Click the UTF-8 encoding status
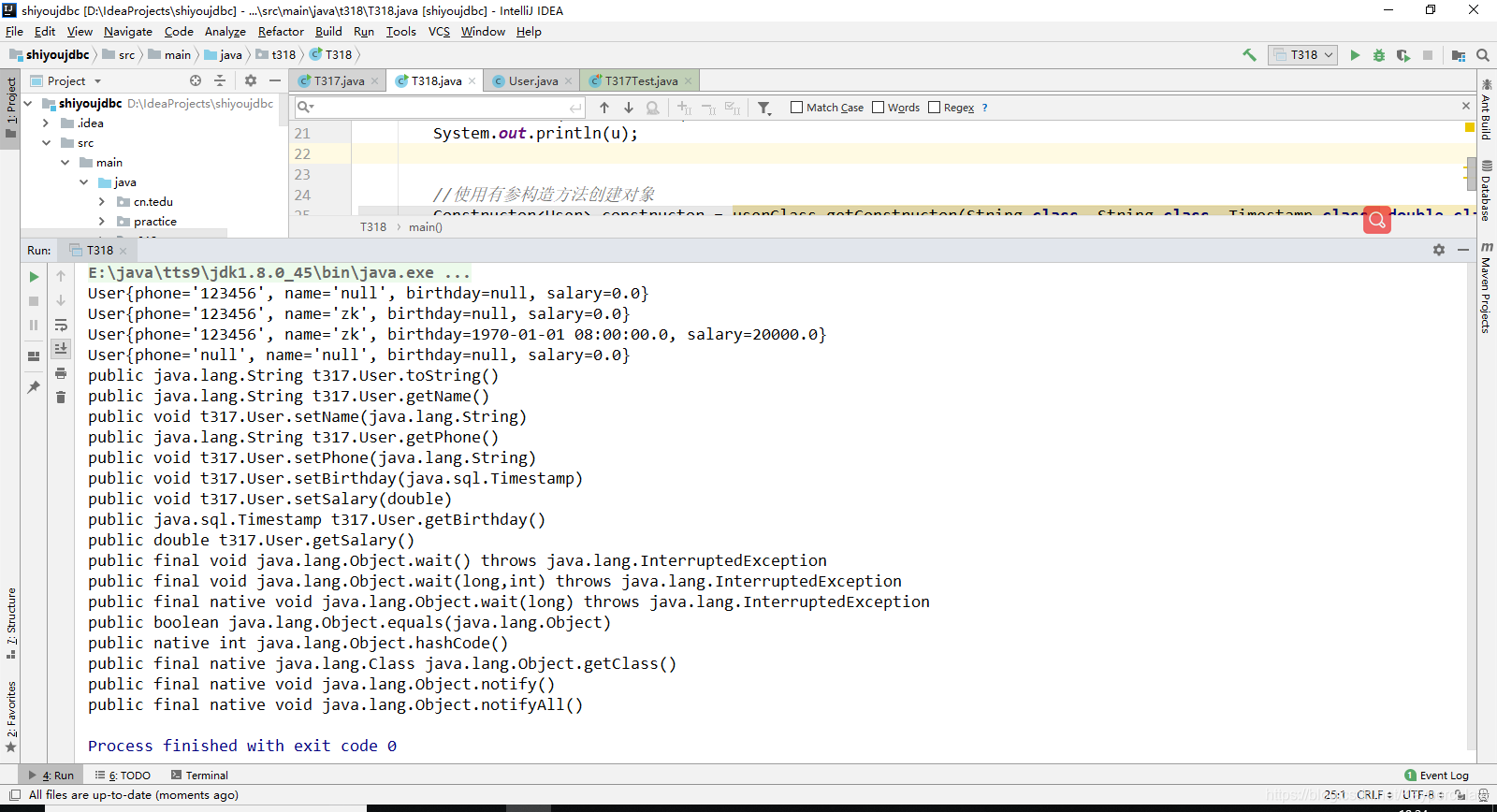This screenshot has height=812, width=1497. click(1422, 795)
